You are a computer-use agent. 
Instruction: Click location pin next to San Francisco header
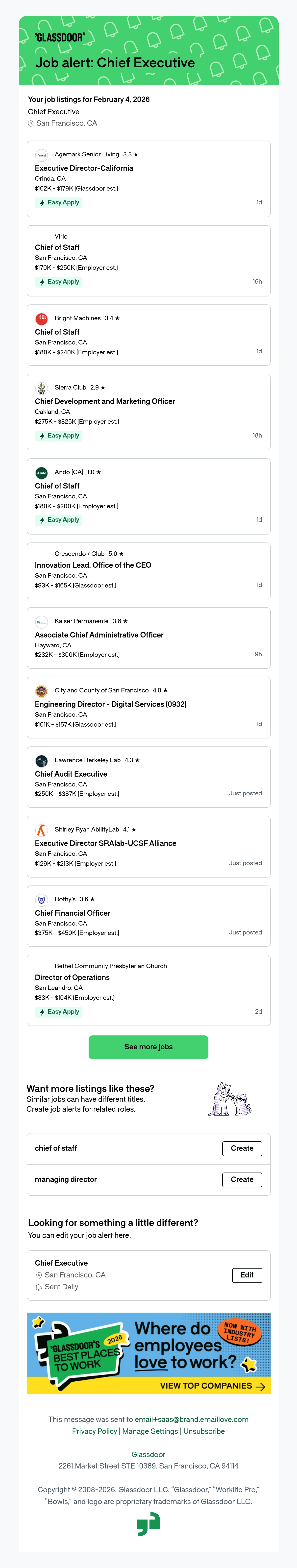(30, 123)
